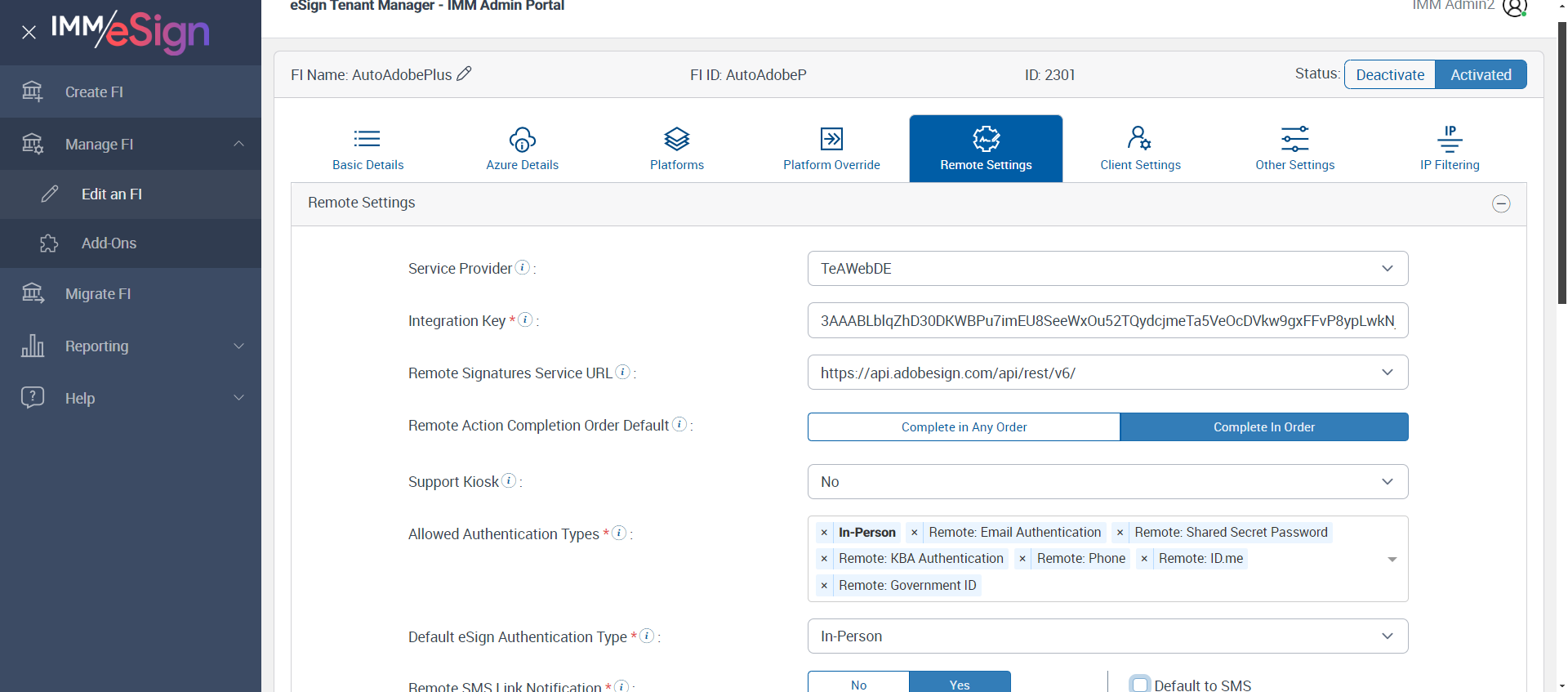Remove Remote: Shared Secret Password tag
1568x692 pixels.
click(x=1120, y=533)
